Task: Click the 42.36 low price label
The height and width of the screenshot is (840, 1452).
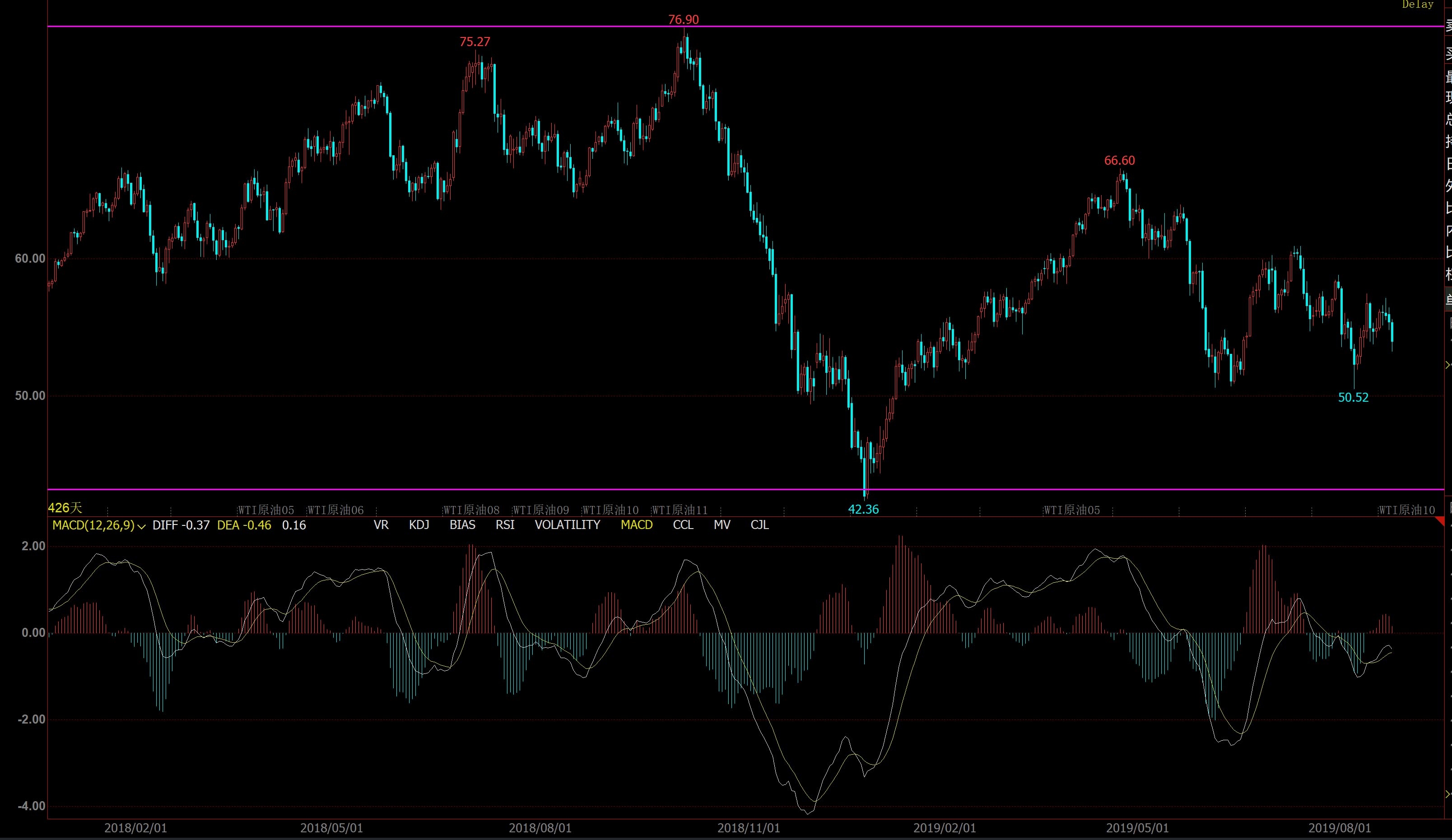Action: point(864,509)
